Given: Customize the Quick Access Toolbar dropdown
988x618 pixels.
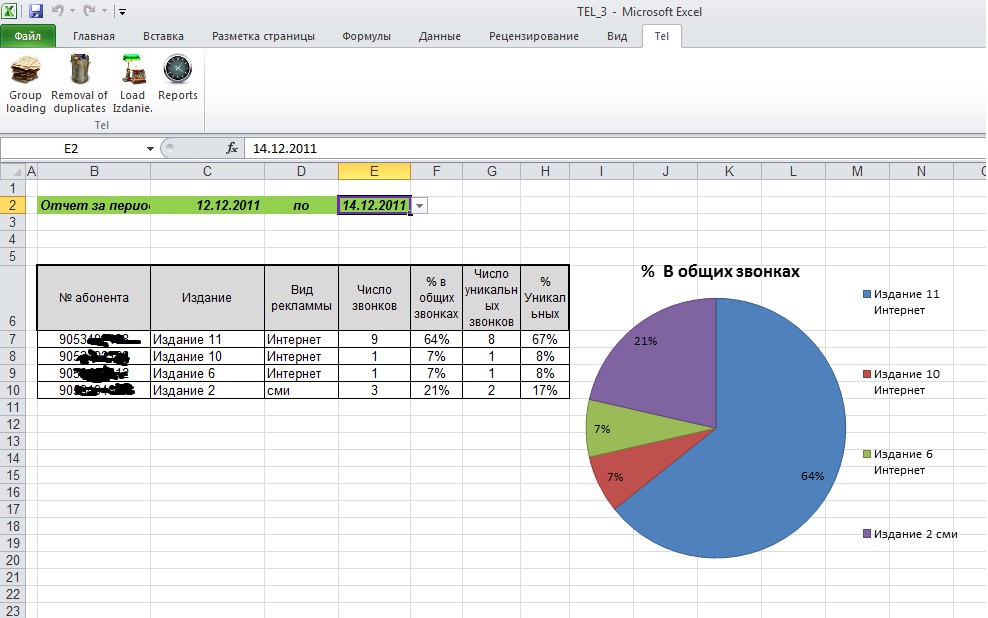Looking at the screenshot, I should [x=122, y=11].
